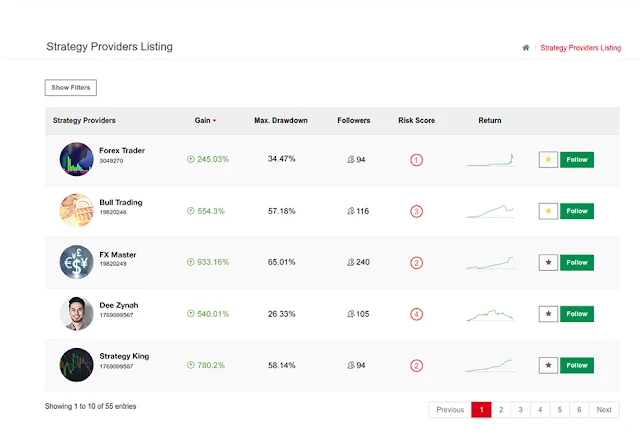The height and width of the screenshot is (445, 640).
Task: Open FX Master's avatar image
Action: tap(76, 262)
